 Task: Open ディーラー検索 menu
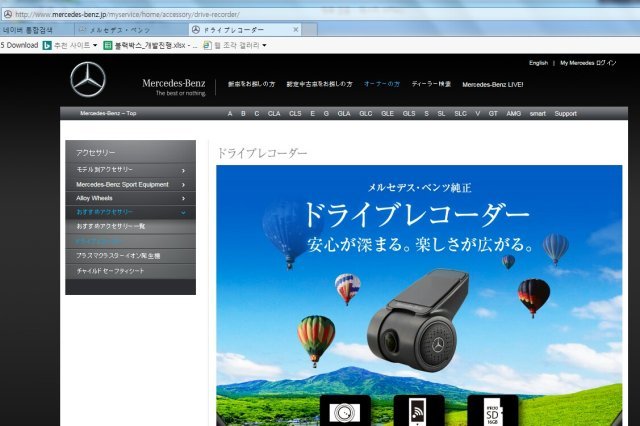(431, 84)
